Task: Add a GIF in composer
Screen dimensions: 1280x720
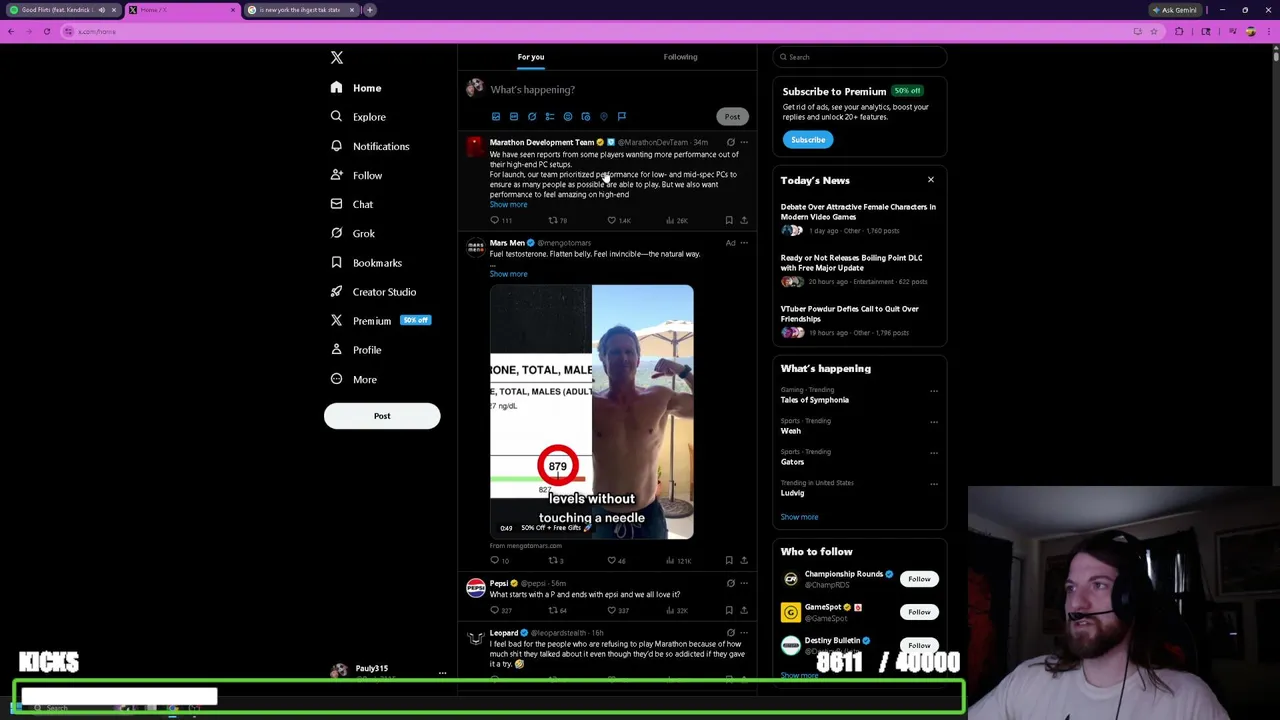Action: (x=514, y=117)
